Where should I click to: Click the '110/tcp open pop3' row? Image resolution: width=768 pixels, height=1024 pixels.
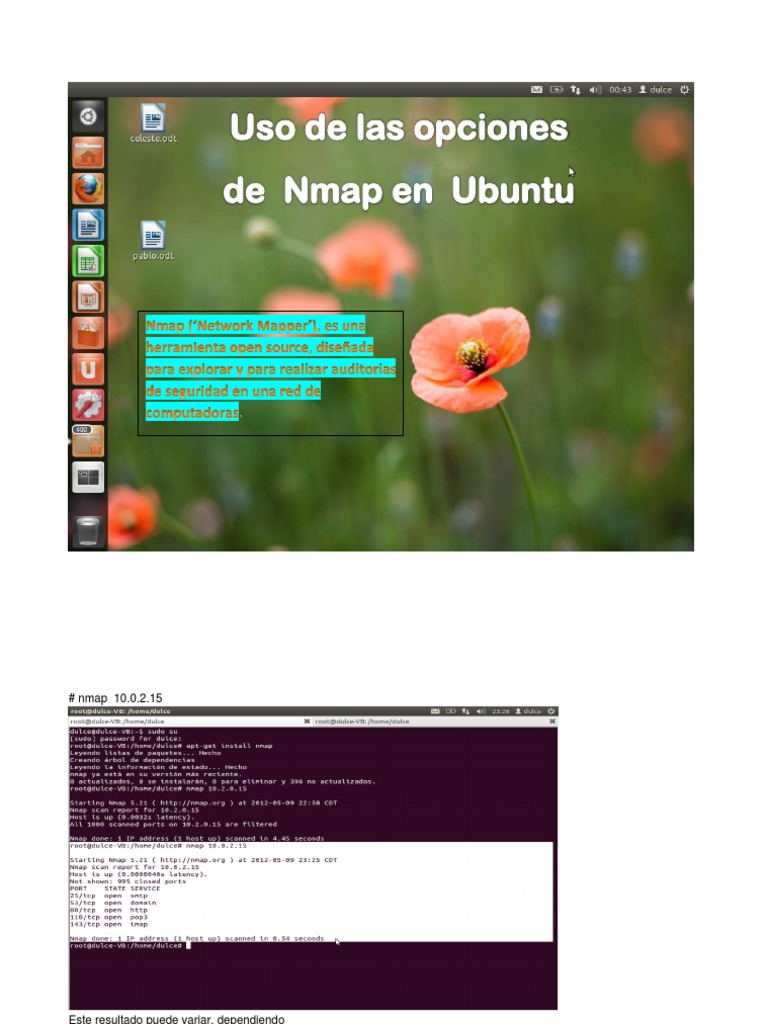[x=108, y=918]
